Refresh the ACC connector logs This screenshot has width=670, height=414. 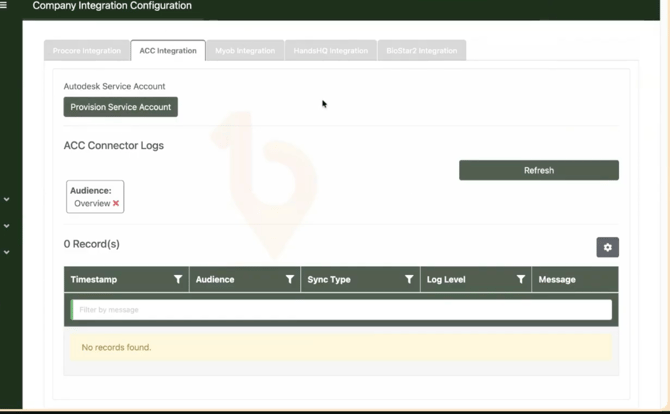pyautogui.click(x=539, y=170)
